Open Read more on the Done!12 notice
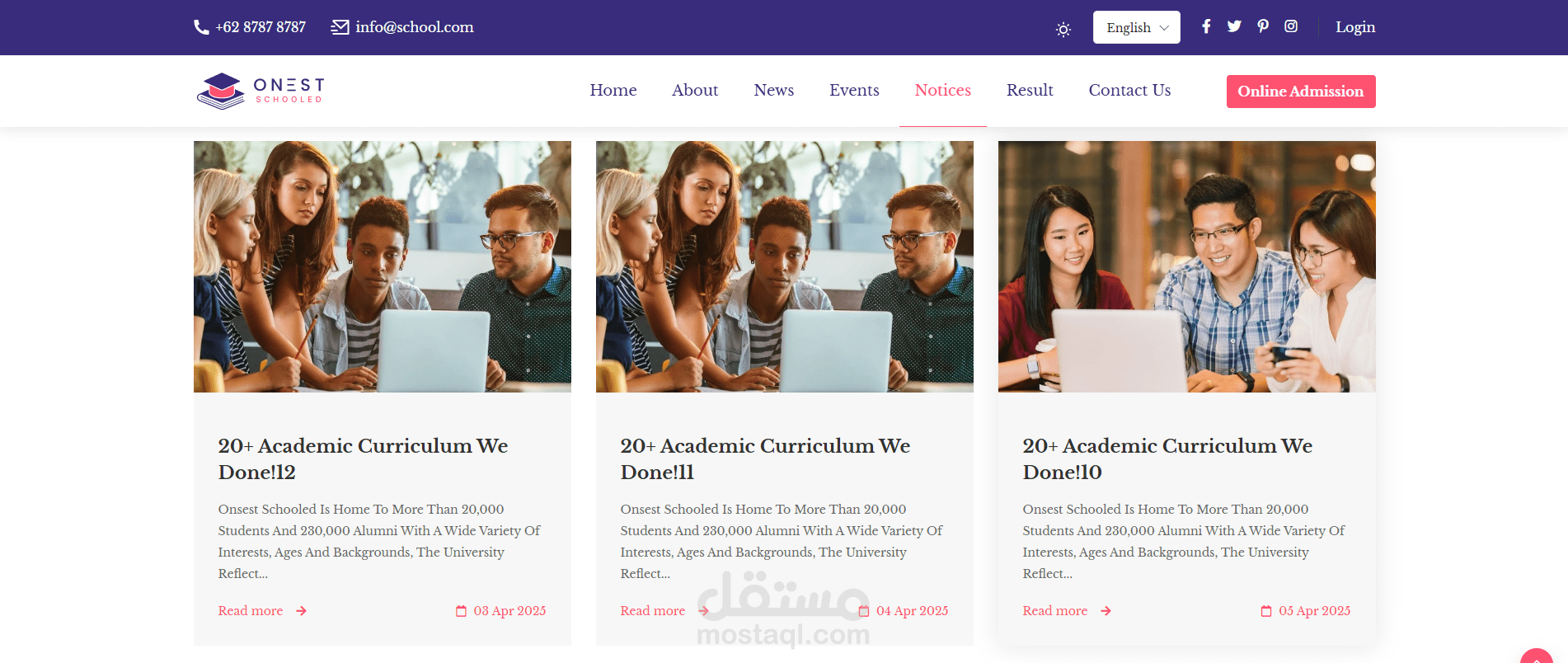The image size is (1568, 663). [251, 611]
